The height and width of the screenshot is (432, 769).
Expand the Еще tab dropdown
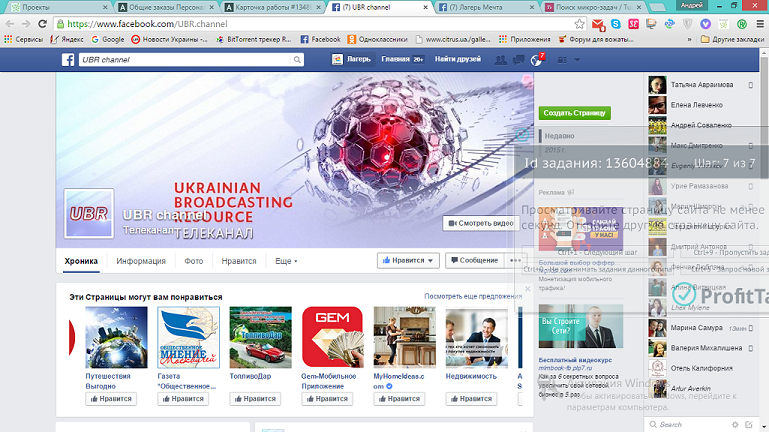tap(286, 261)
